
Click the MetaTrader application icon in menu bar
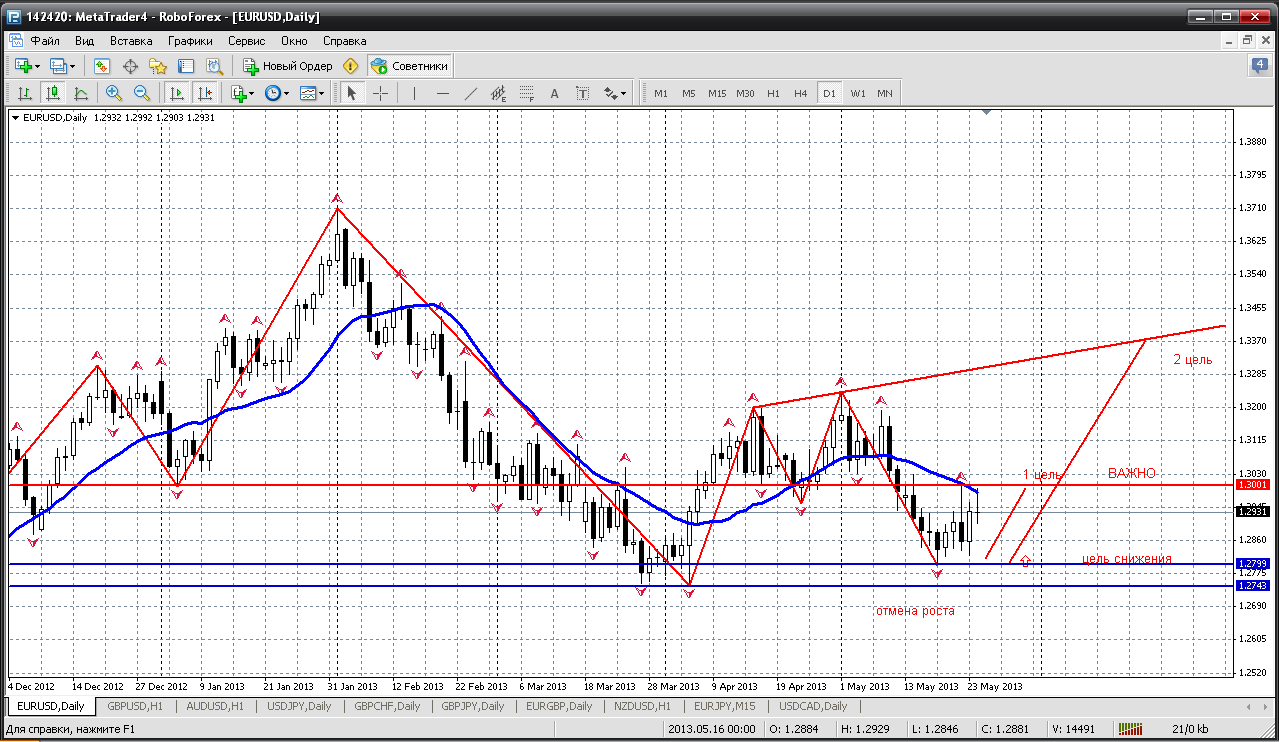pos(14,41)
